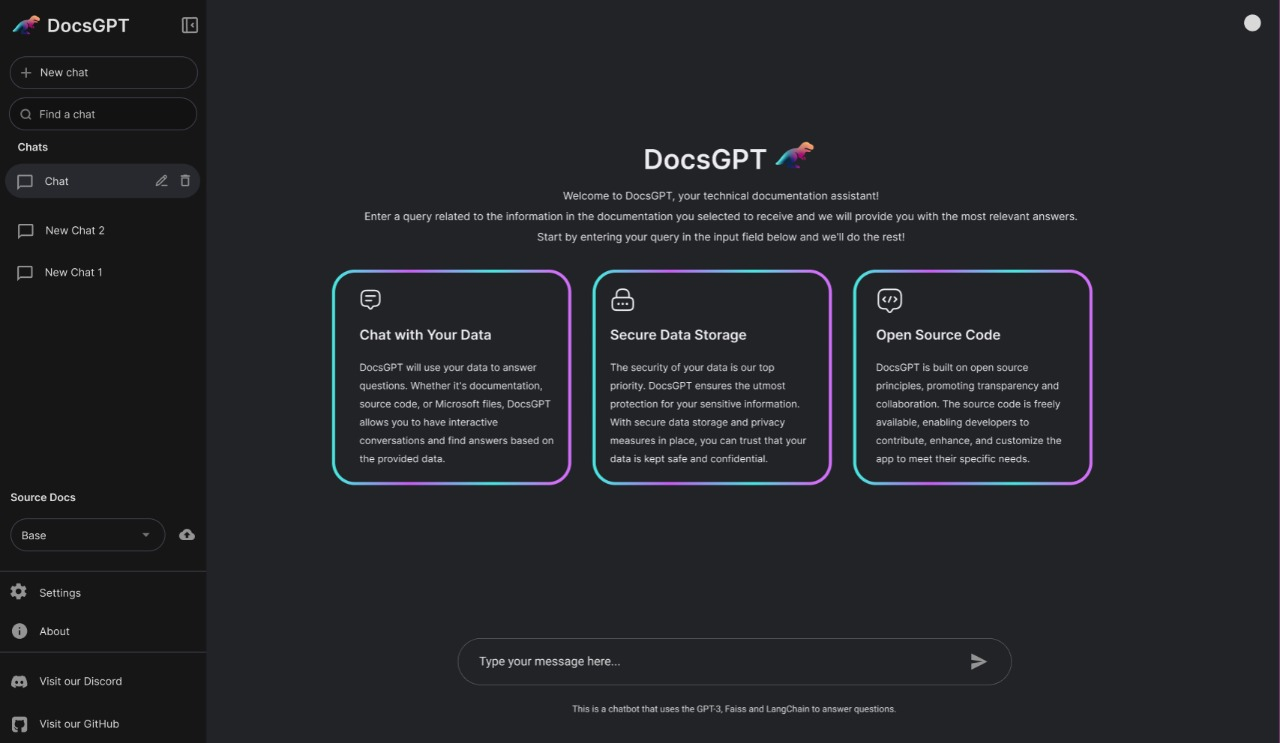Click the send message arrow icon
This screenshot has height=743, width=1280.
tap(979, 661)
